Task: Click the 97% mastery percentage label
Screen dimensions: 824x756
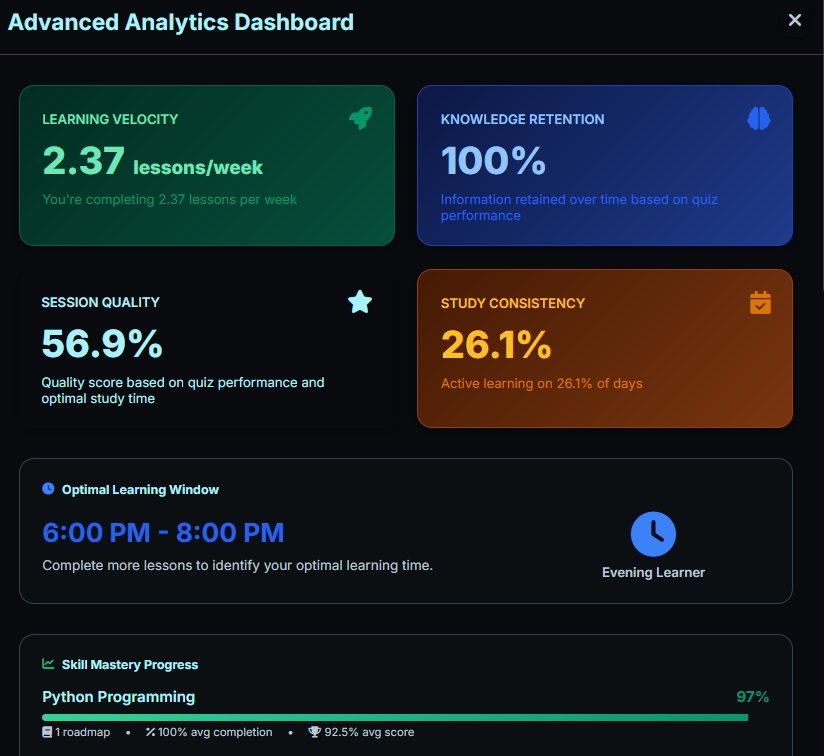Action: [x=753, y=697]
